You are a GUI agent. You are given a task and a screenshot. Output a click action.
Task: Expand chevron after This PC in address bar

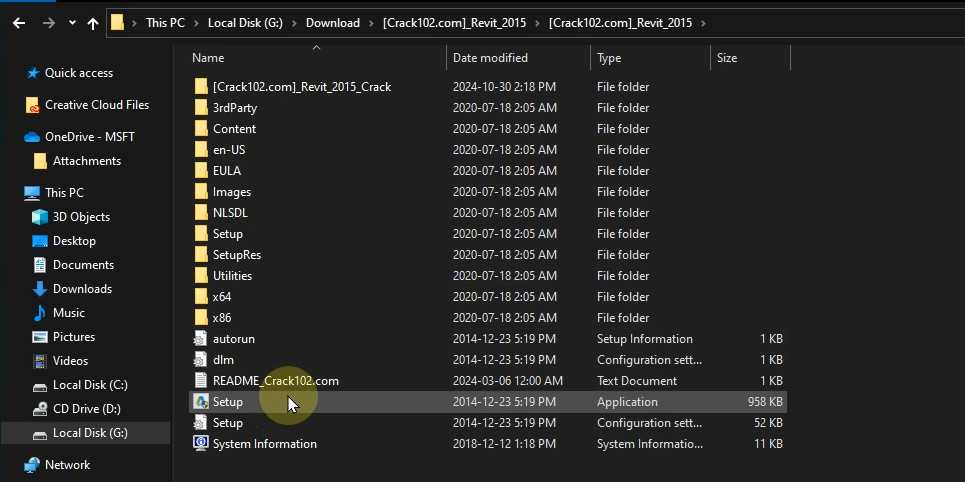click(196, 23)
